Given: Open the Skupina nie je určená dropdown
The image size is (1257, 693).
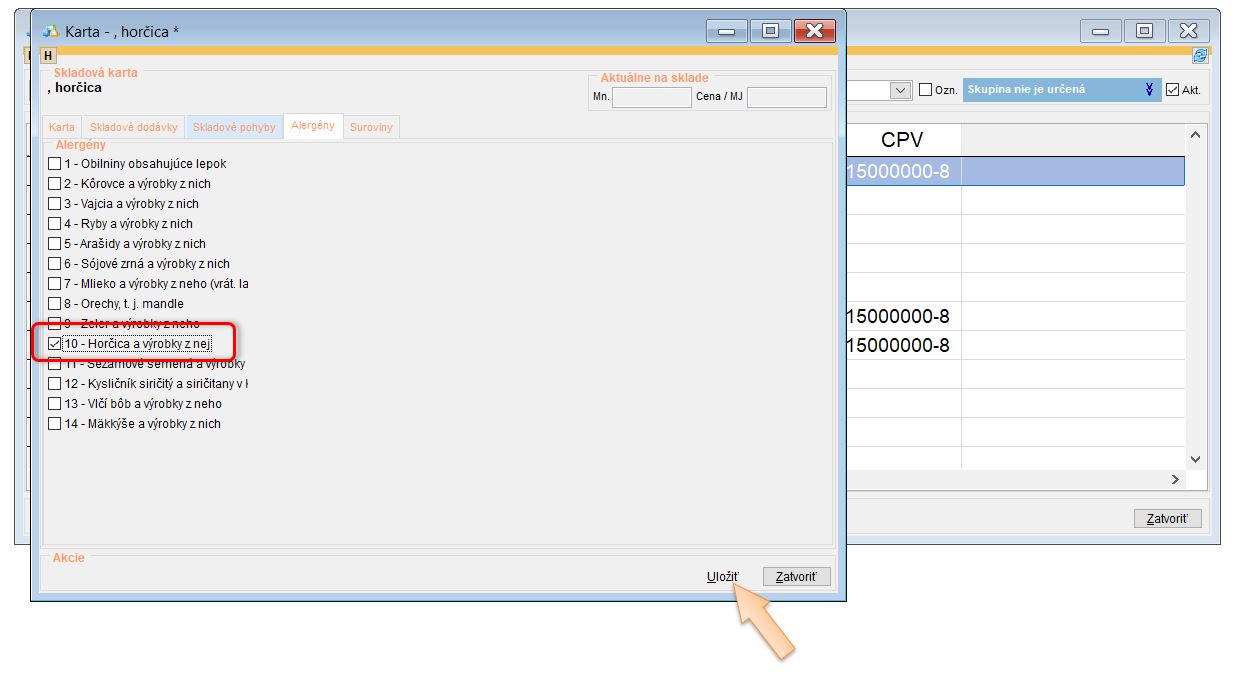Looking at the screenshot, I should (x=1149, y=90).
